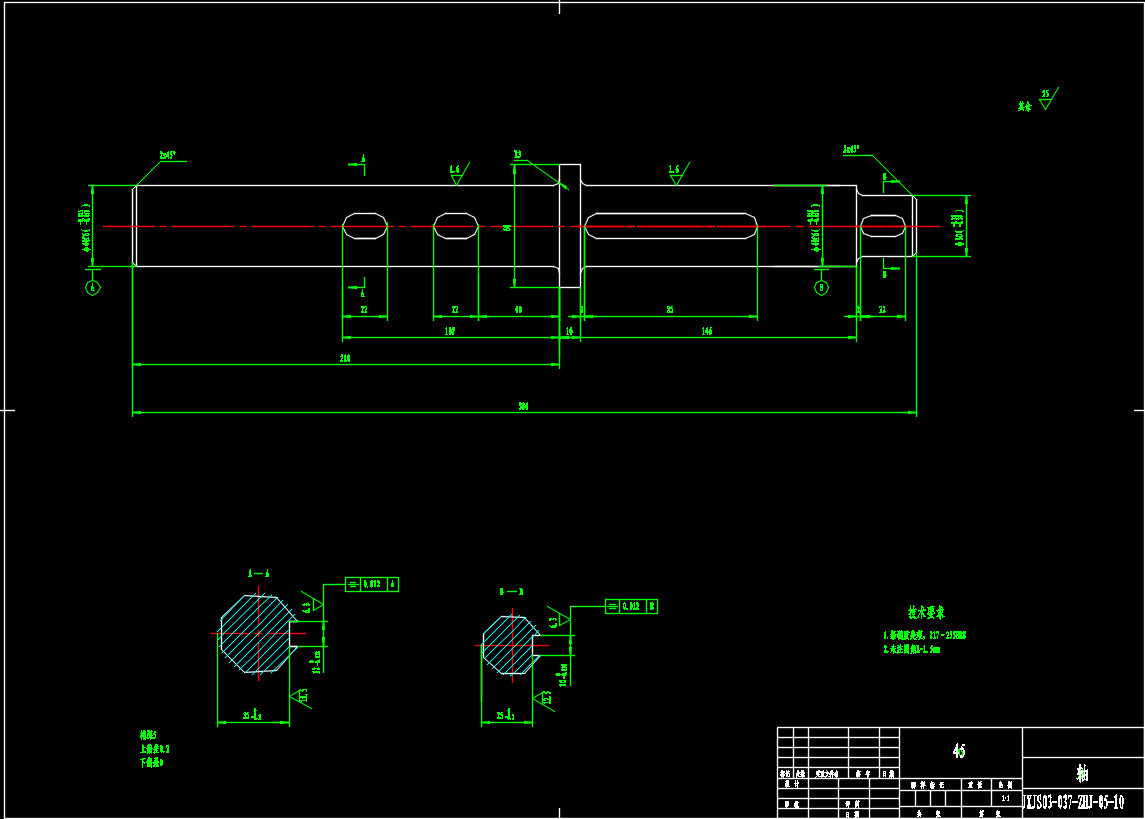Click section cut arrow A above the left keyway
This screenshot has height=819, width=1145.
358,164
